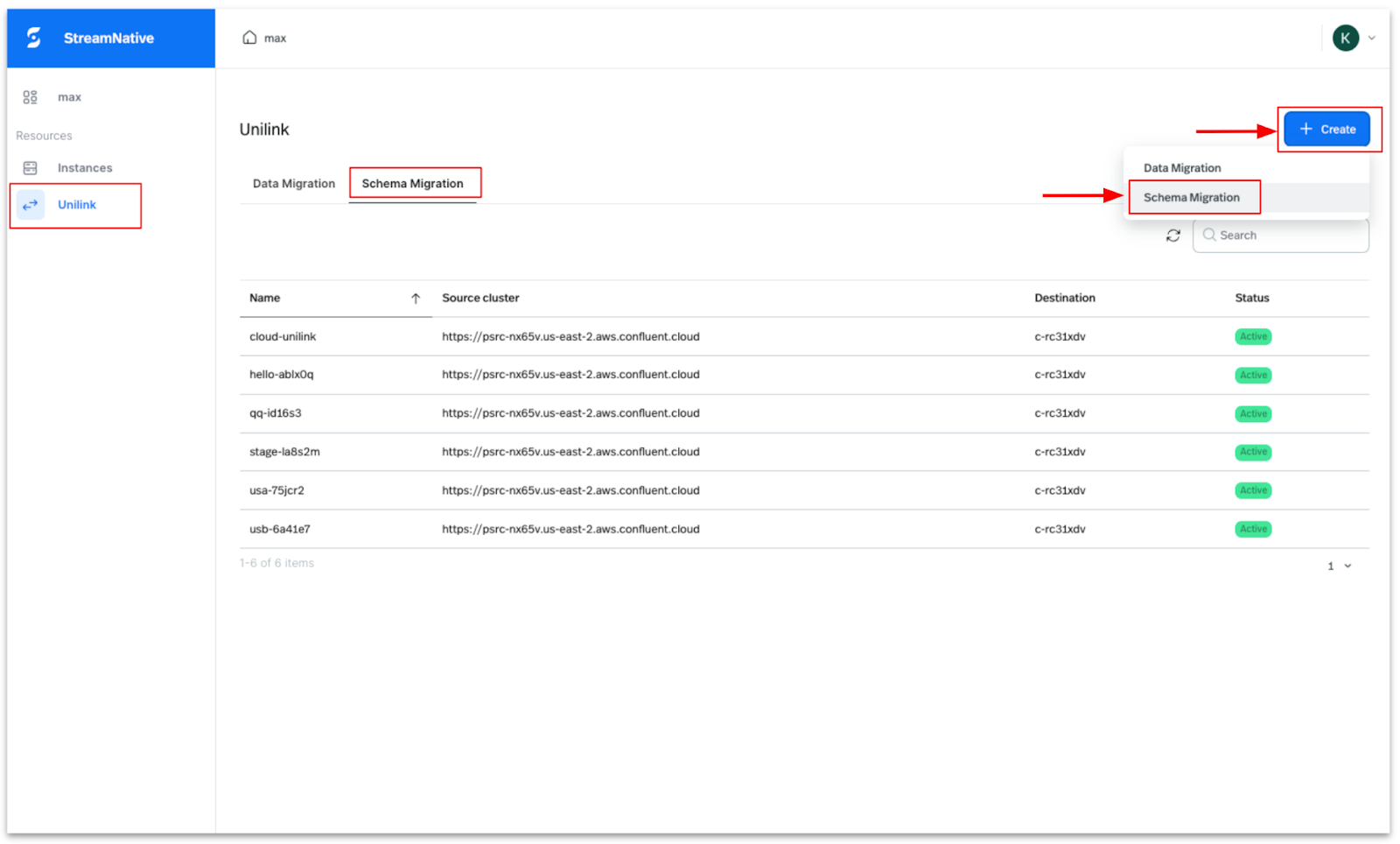Click into the Search field
Viewport: 1400px width, 844px height.
(1286, 236)
